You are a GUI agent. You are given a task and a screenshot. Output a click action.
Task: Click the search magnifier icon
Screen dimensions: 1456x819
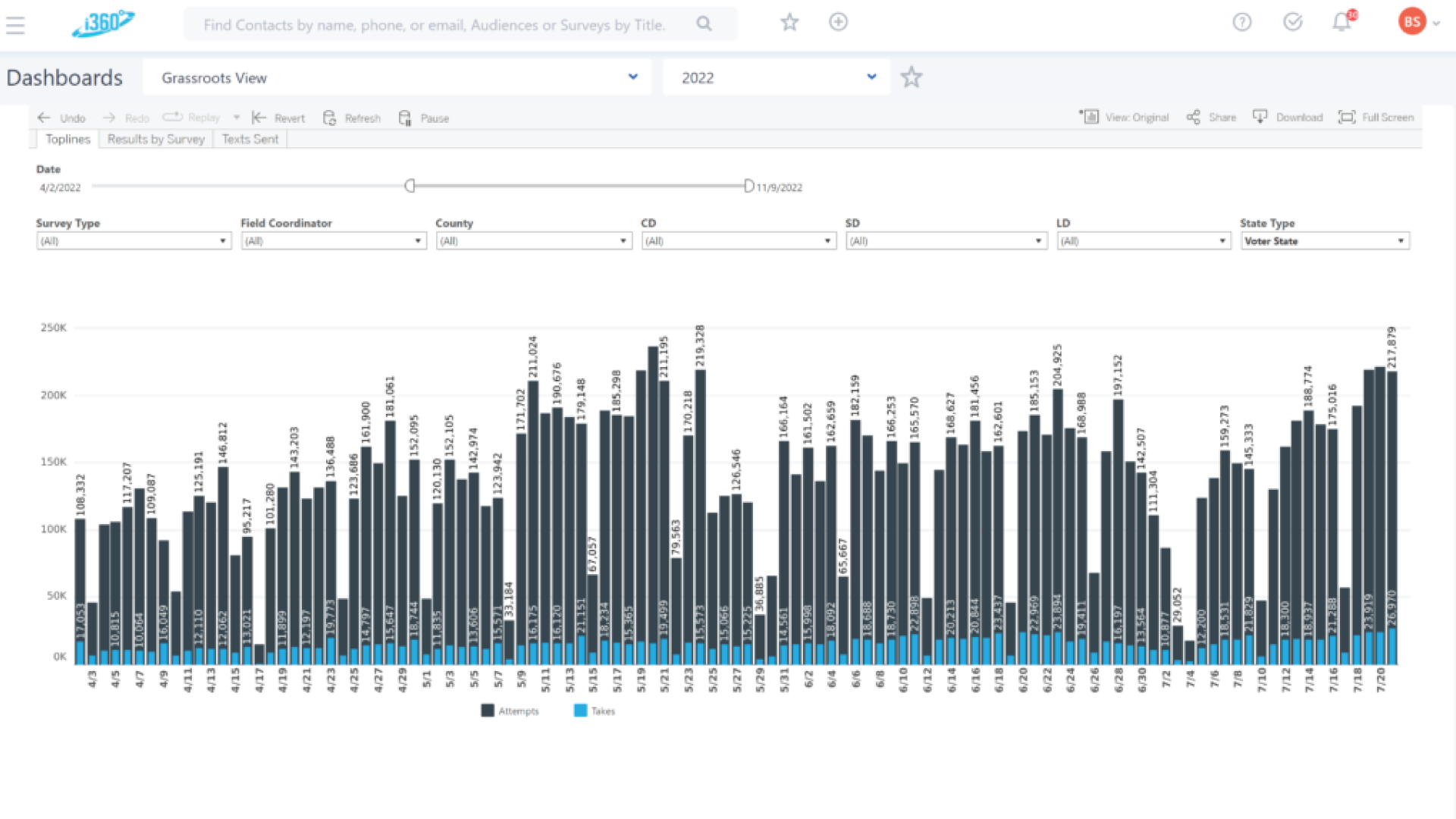pos(704,24)
